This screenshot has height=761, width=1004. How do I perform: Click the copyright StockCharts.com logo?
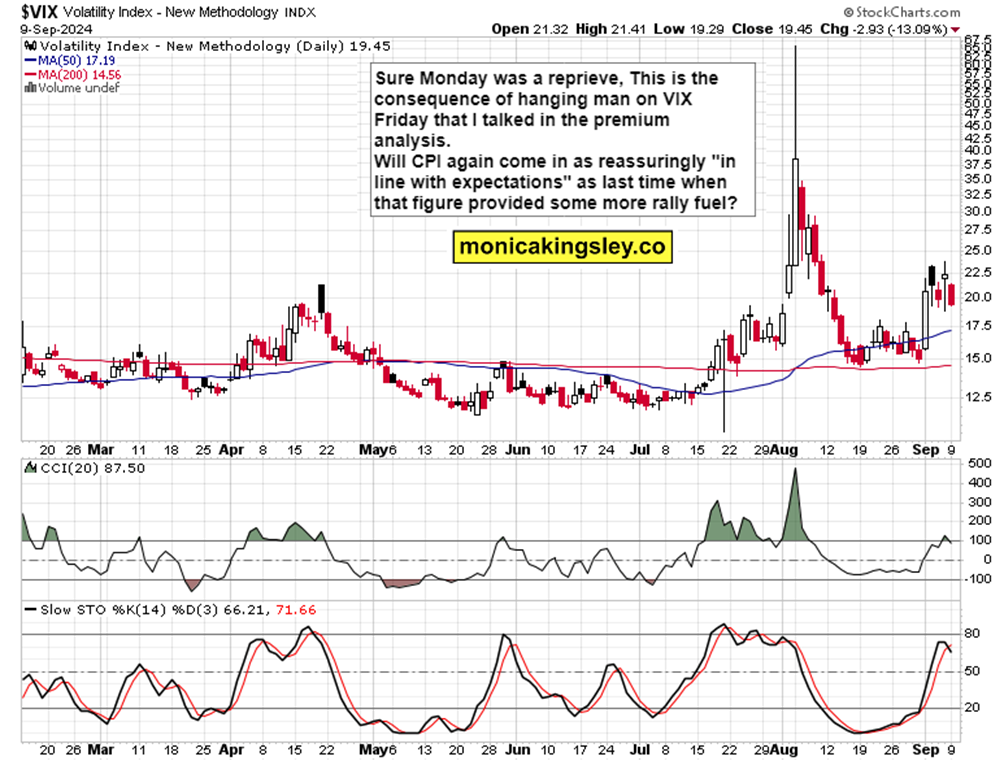click(902, 12)
